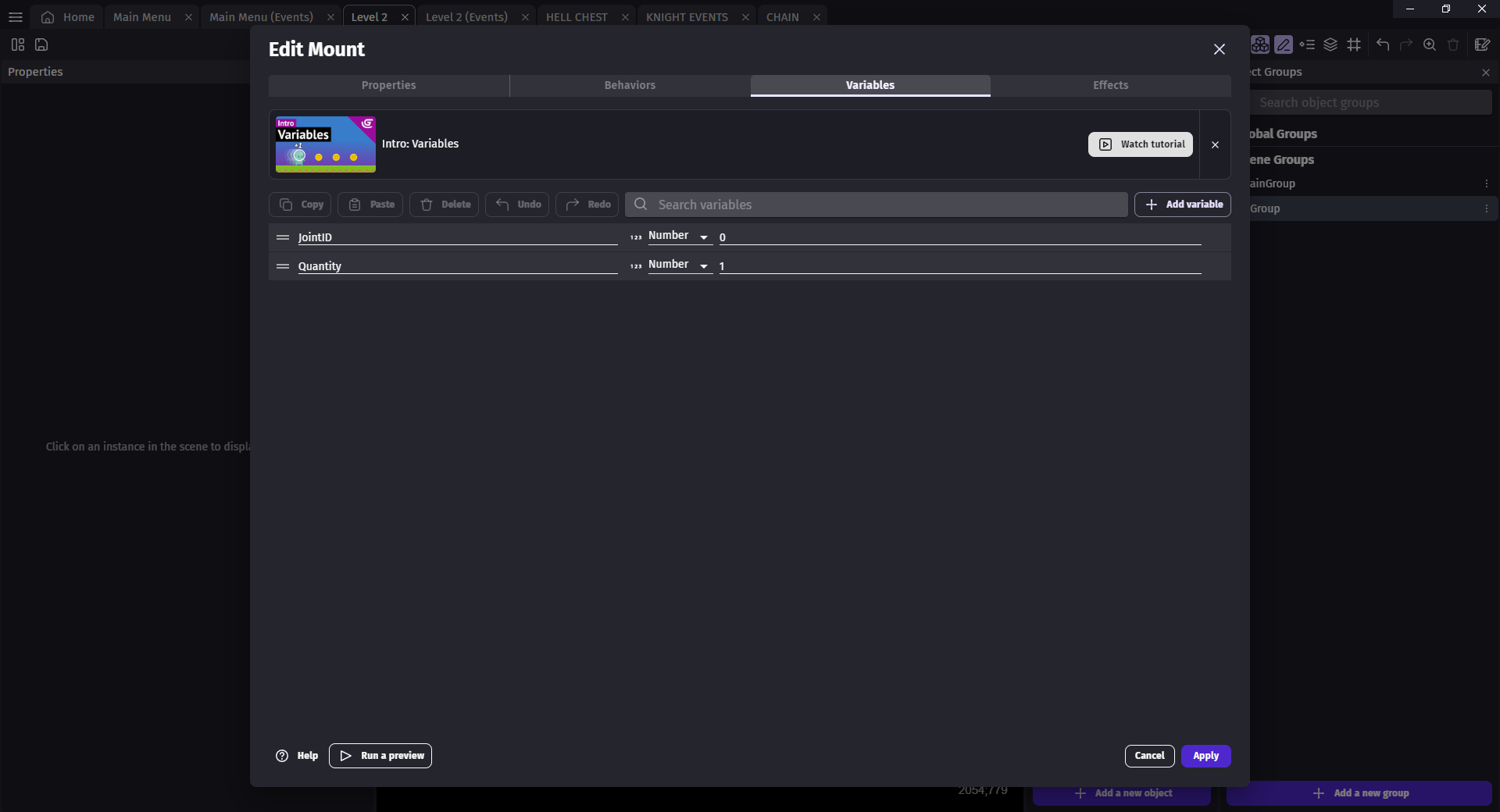Focus the Search variables field

[877, 205]
